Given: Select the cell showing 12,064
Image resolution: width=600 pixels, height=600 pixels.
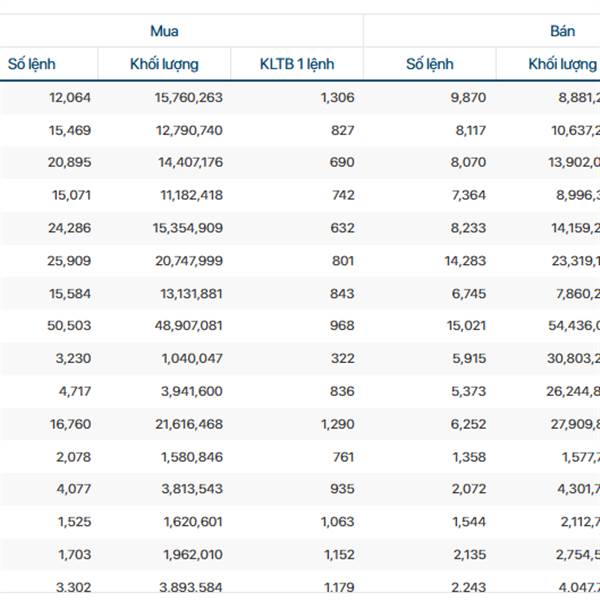Looking at the screenshot, I should [69, 98].
